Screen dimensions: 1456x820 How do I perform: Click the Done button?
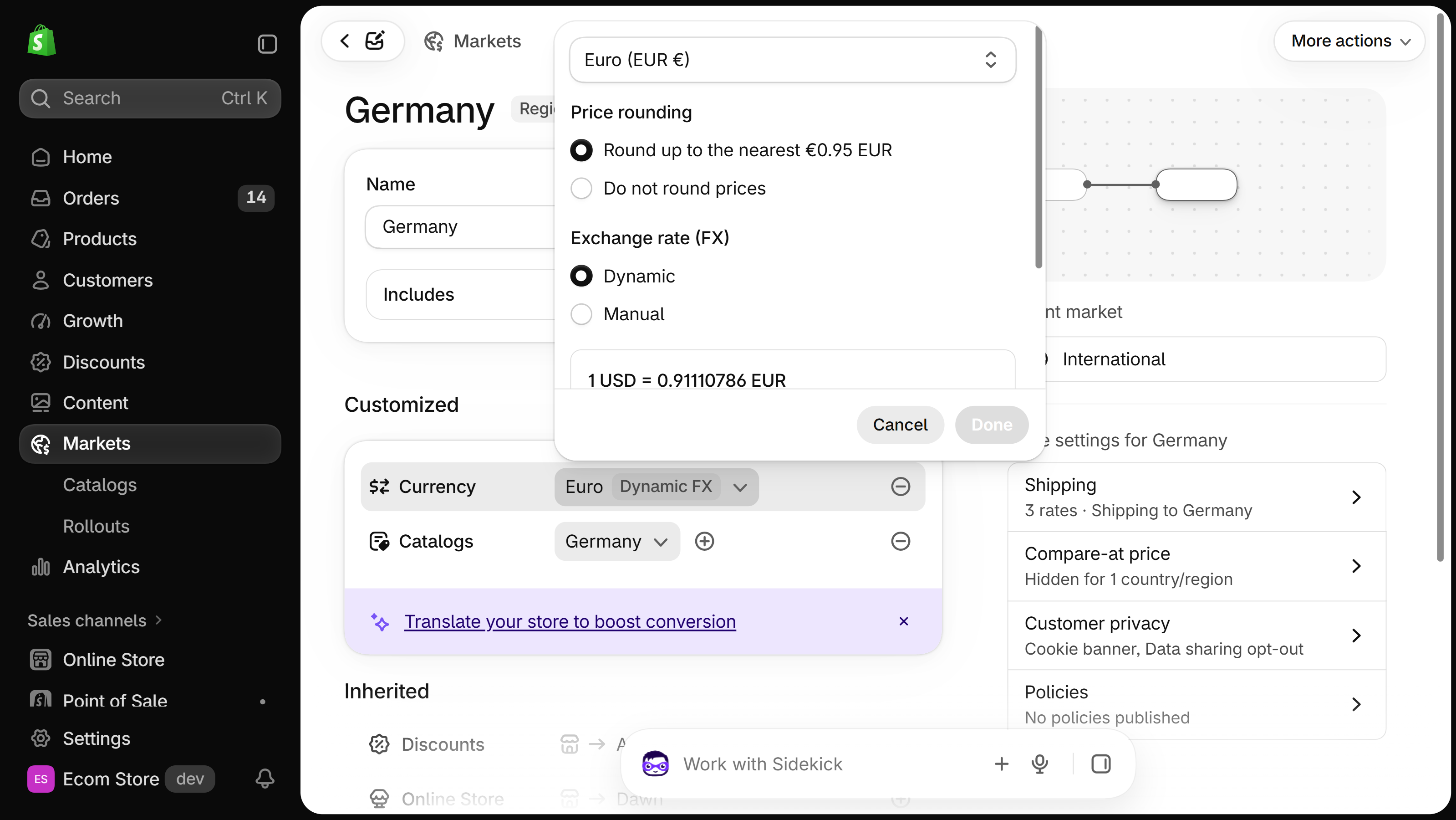(x=992, y=425)
